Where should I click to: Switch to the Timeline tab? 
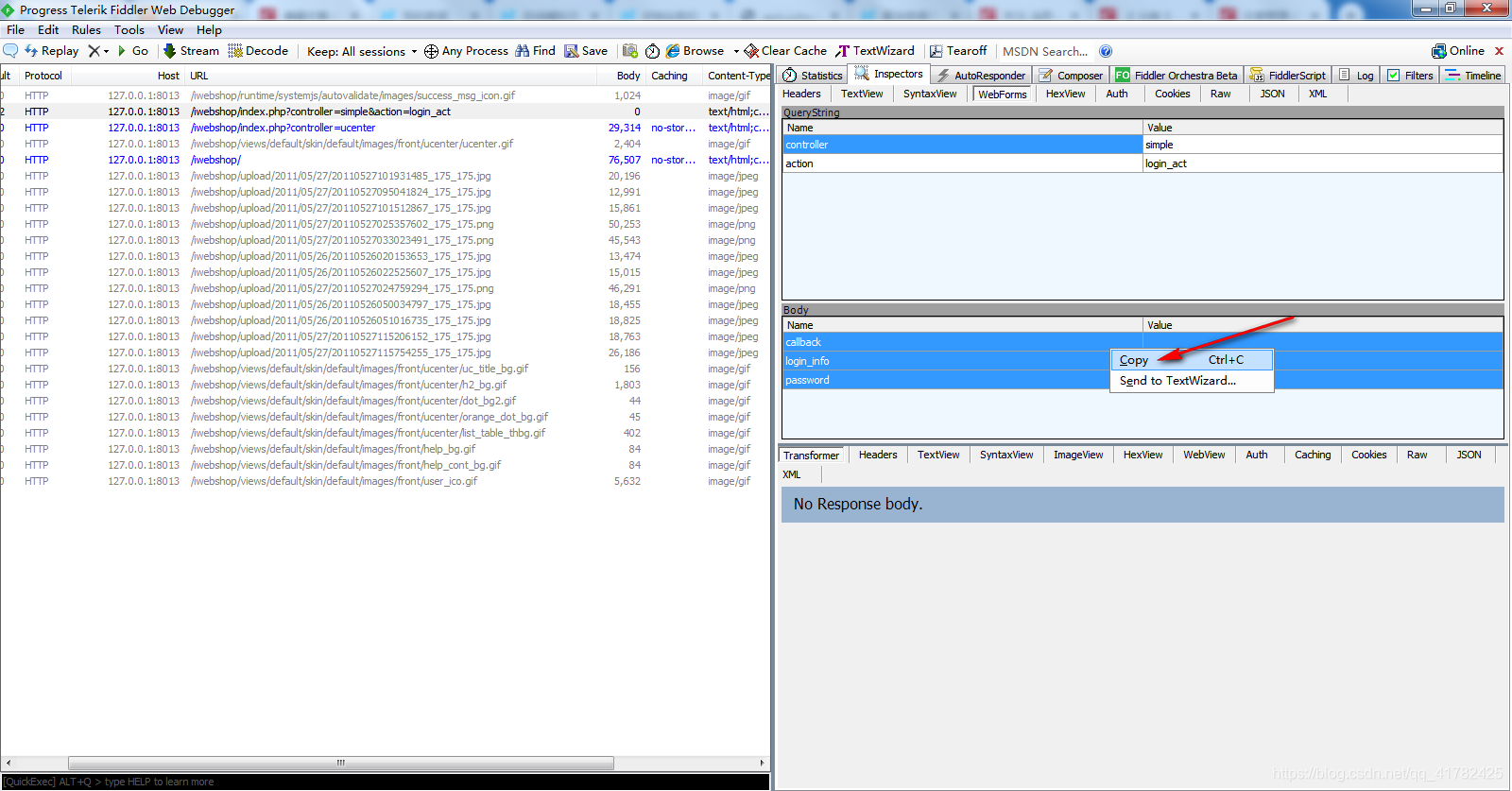(1473, 76)
